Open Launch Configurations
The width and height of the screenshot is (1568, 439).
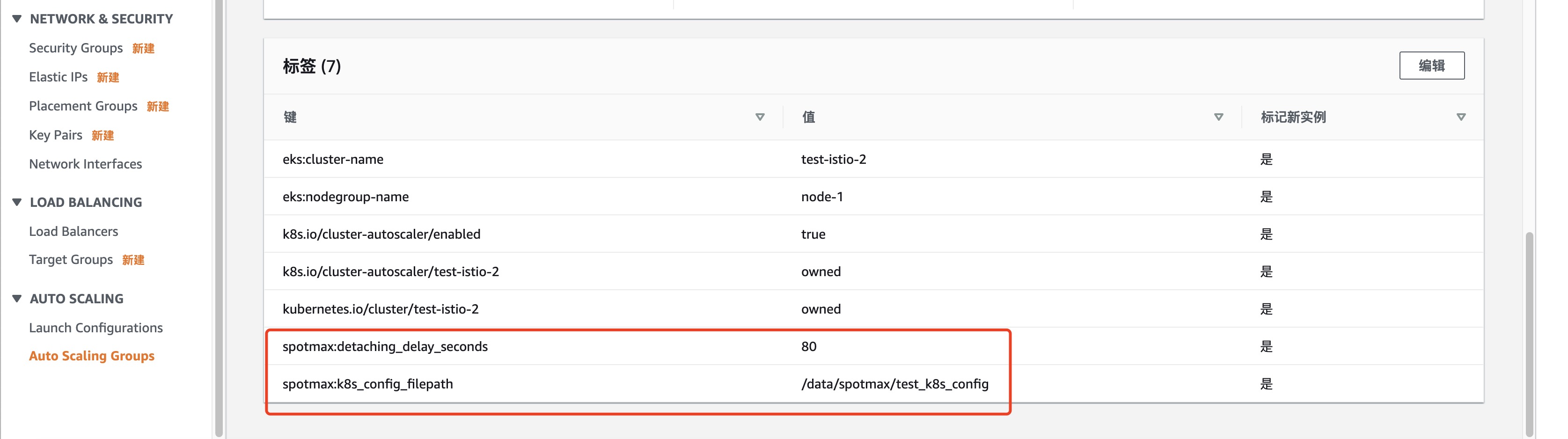click(x=95, y=328)
